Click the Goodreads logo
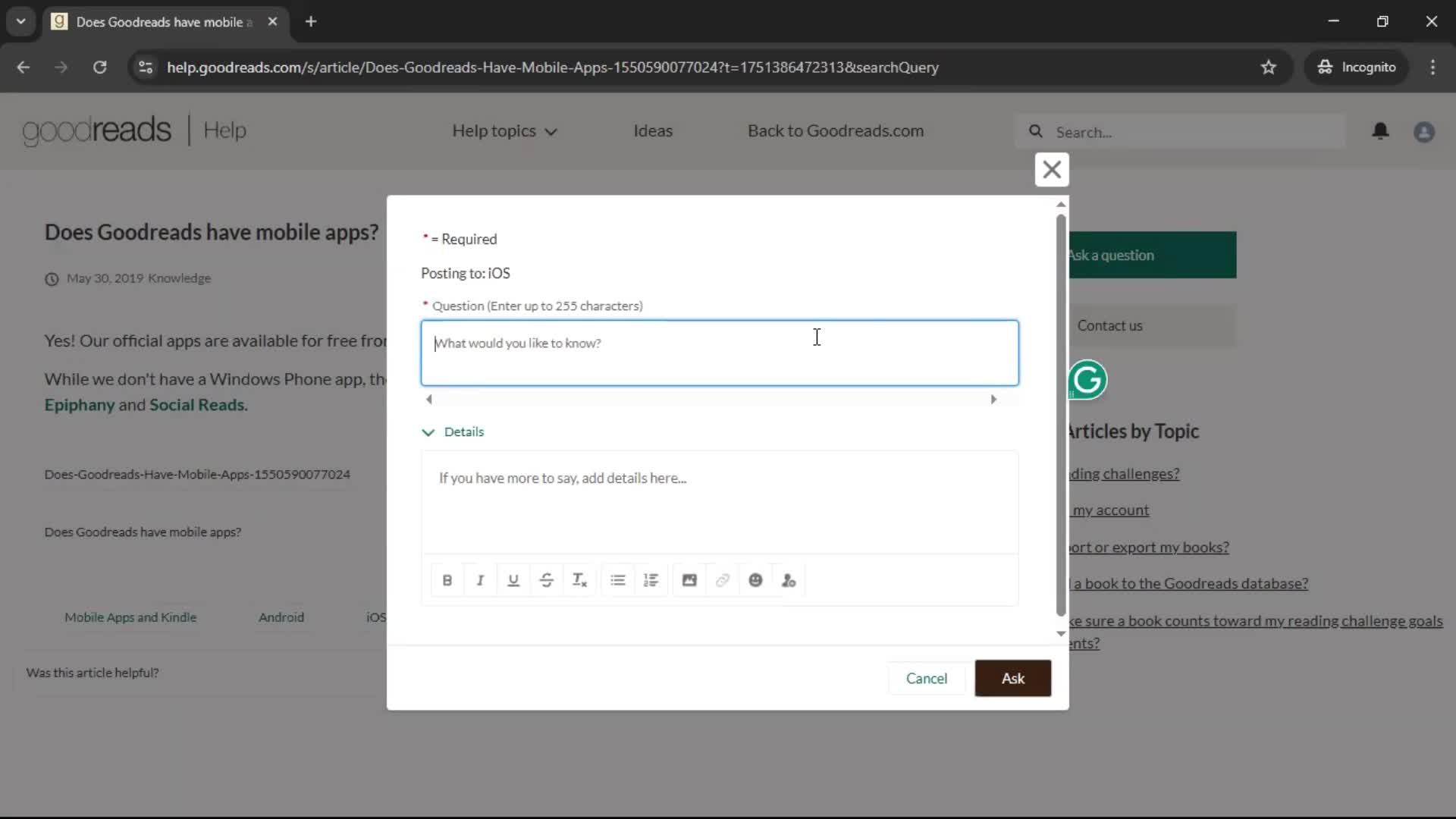Image resolution: width=1456 pixels, height=819 pixels. pyautogui.click(x=96, y=130)
